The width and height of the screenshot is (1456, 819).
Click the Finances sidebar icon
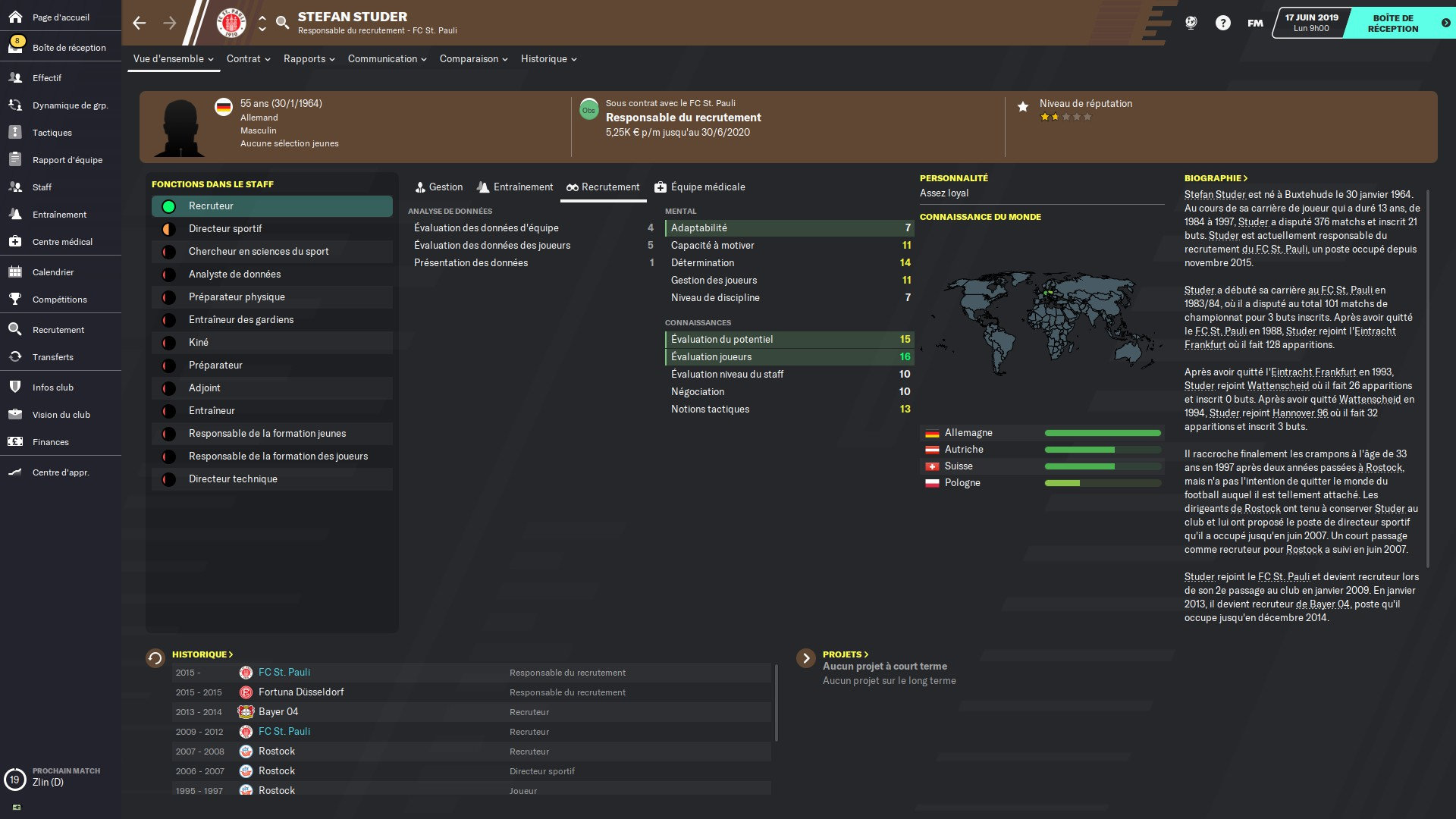(x=15, y=442)
